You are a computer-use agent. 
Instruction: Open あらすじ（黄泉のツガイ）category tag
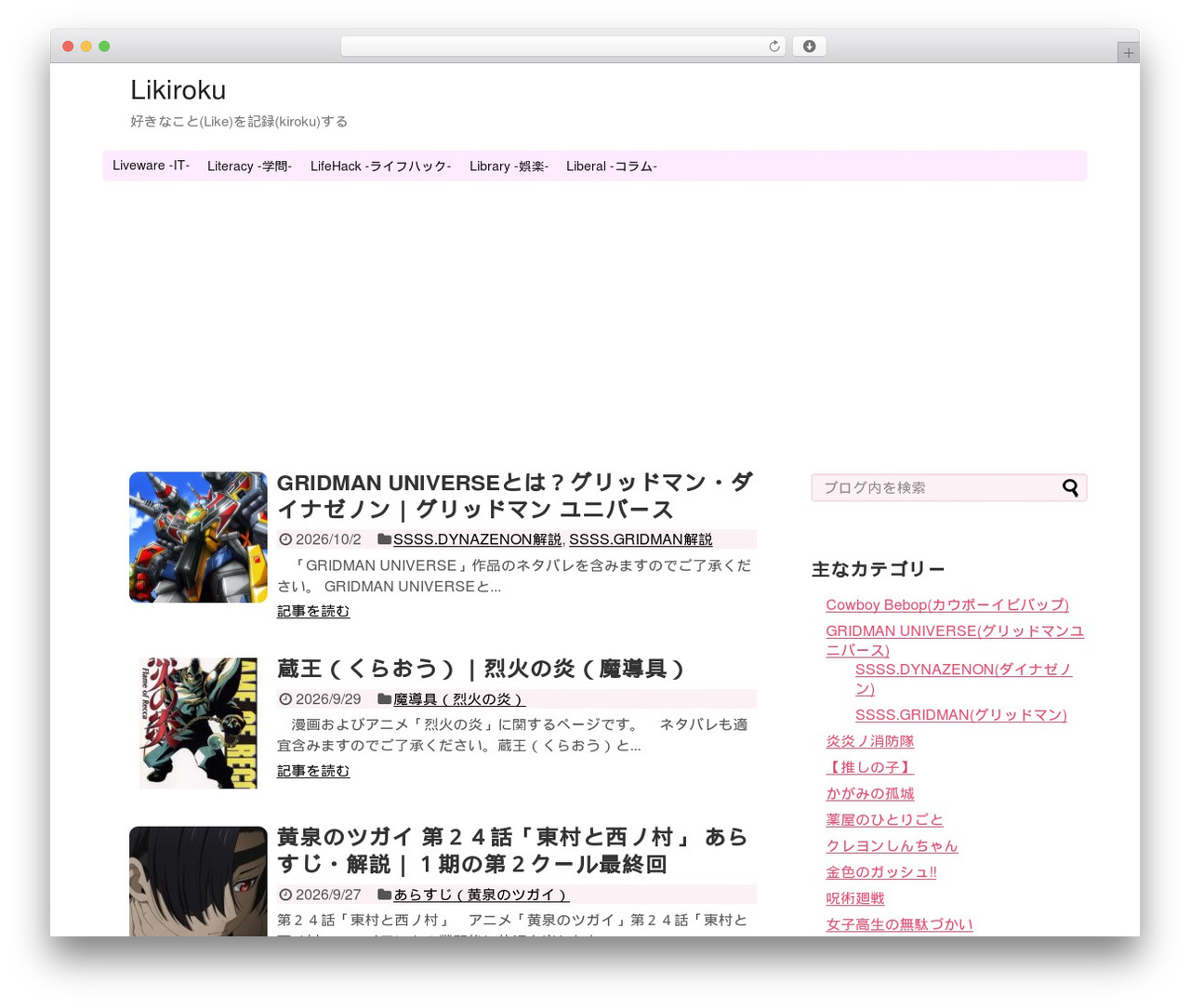[x=481, y=895]
